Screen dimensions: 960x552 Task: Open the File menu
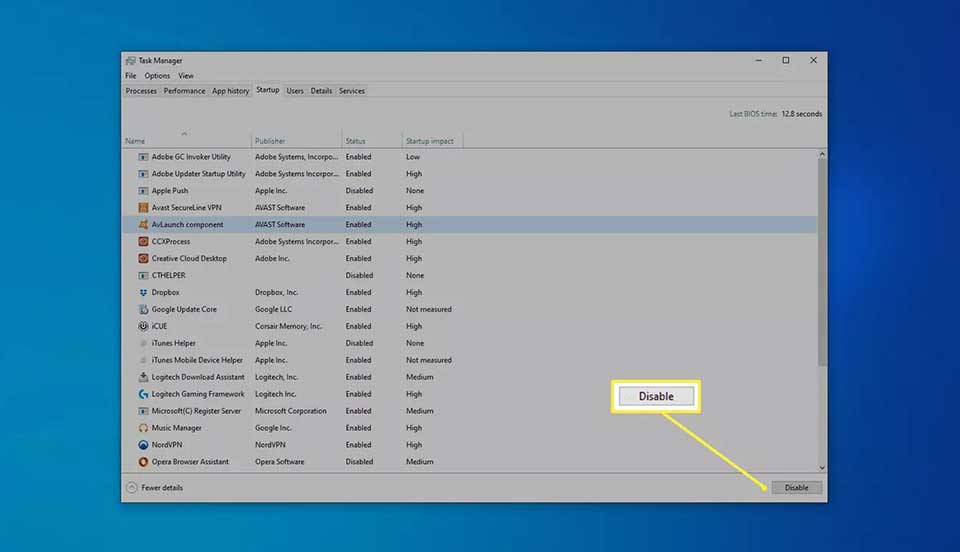131,76
